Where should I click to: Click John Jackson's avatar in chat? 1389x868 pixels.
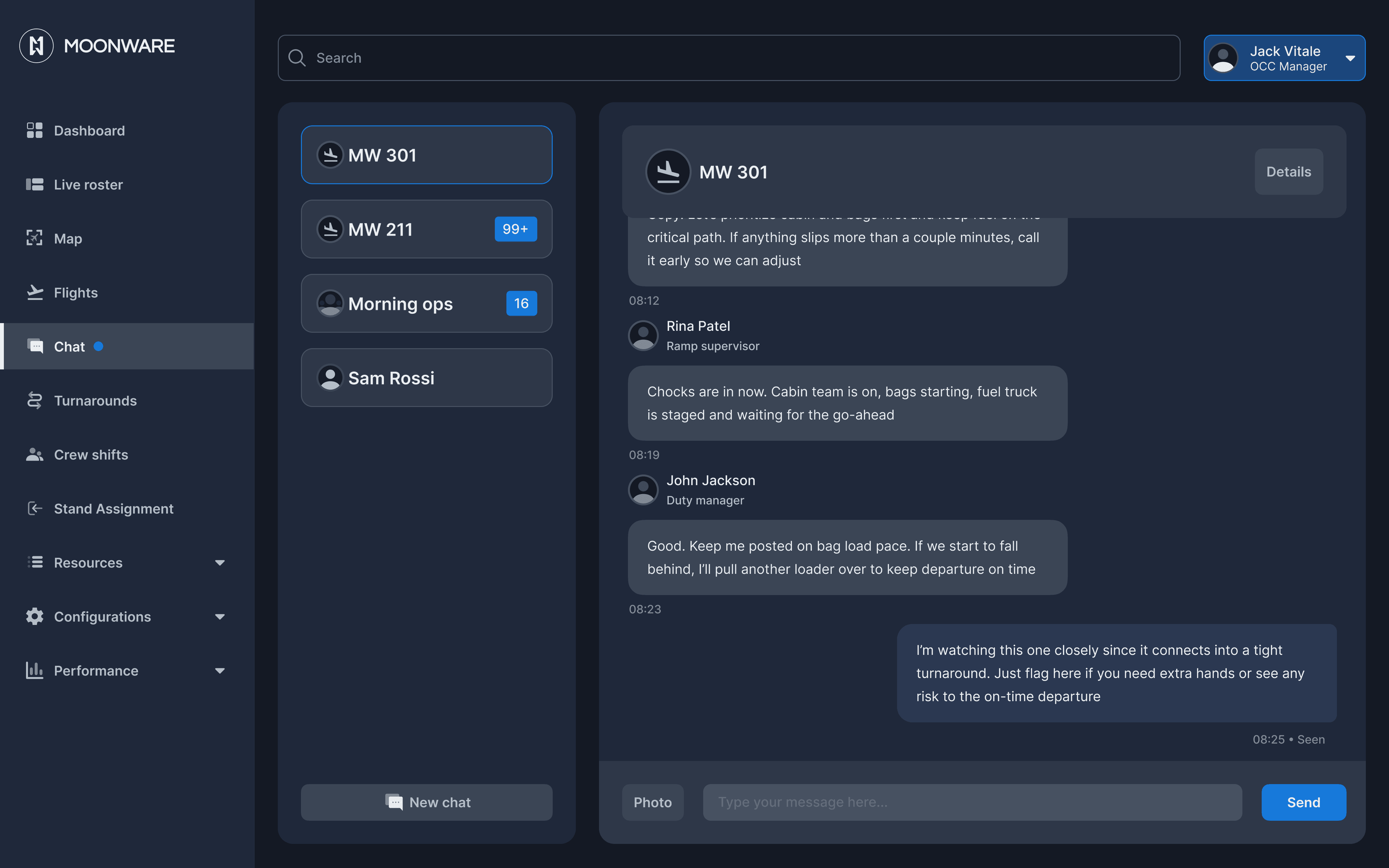643,490
